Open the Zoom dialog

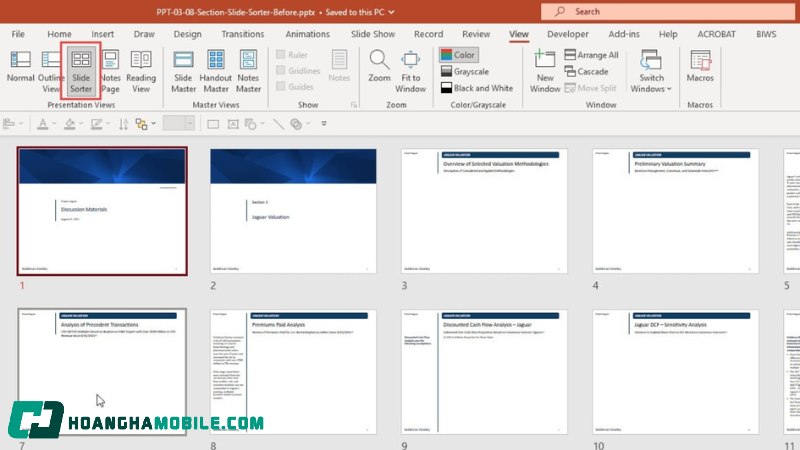(x=379, y=66)
